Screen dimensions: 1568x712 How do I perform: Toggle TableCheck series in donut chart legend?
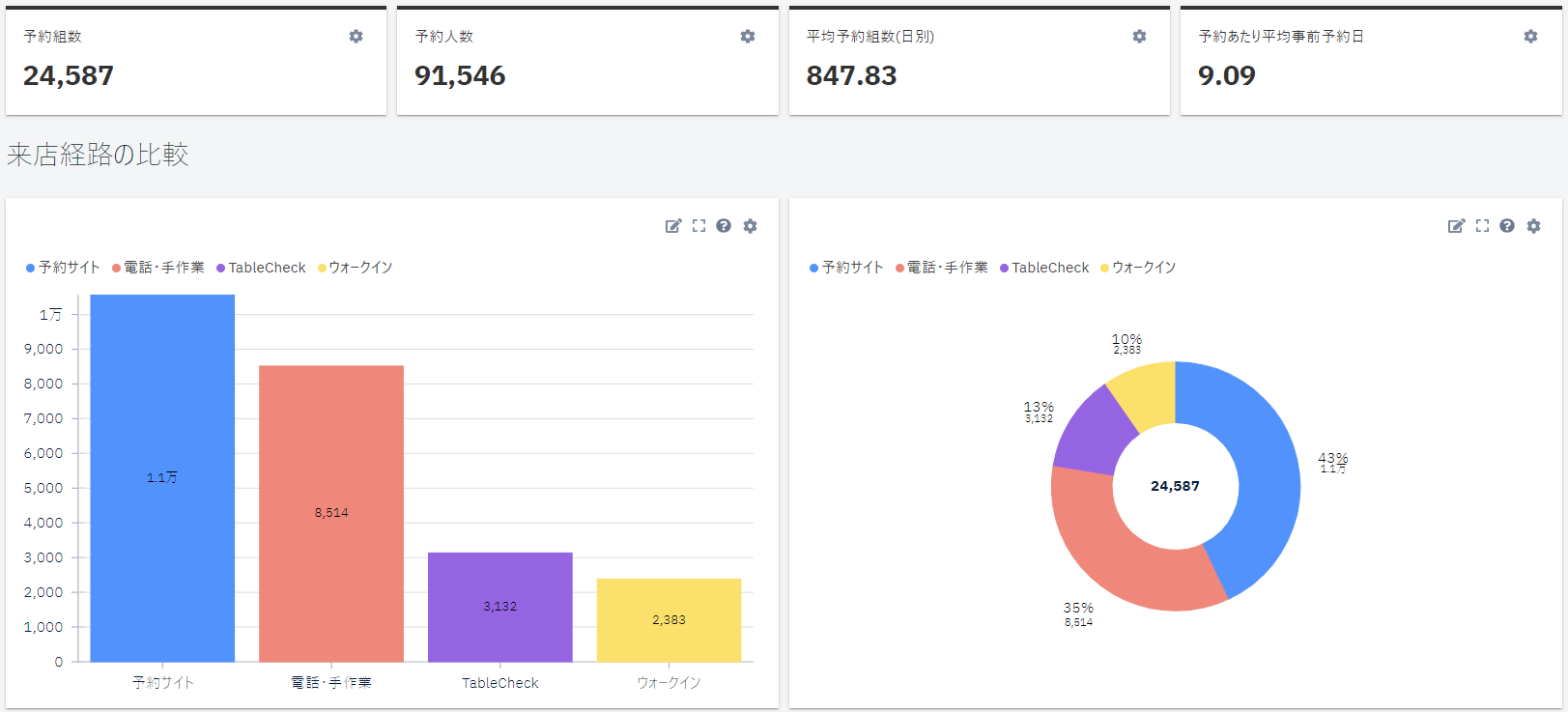click(1044, 268)
